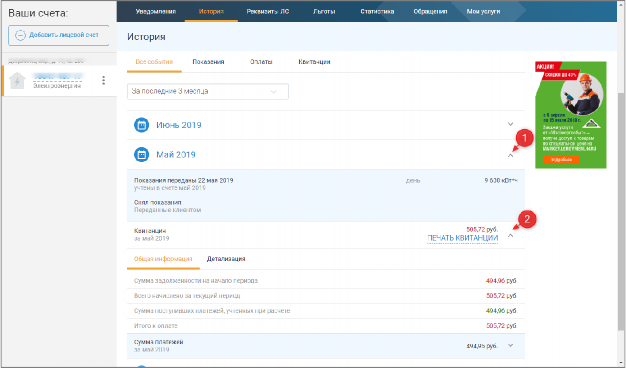Click the green promotional banner image

click(x=571, y=115)
